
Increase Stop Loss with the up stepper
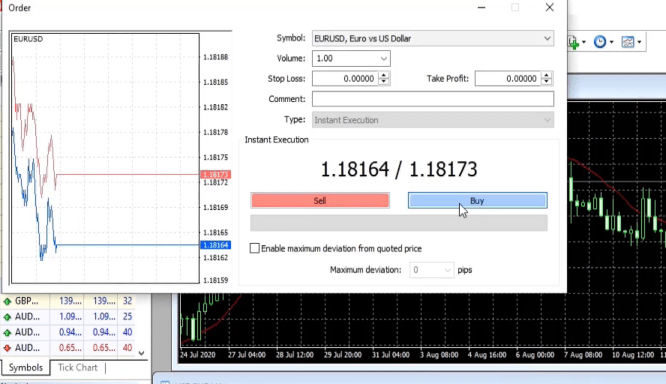pos(384,75)
